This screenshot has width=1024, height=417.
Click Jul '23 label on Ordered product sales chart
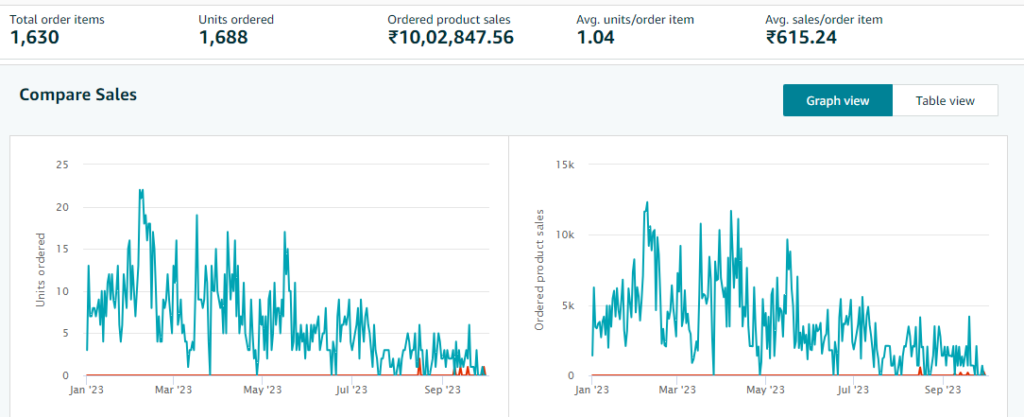click(x=850, y=390)
